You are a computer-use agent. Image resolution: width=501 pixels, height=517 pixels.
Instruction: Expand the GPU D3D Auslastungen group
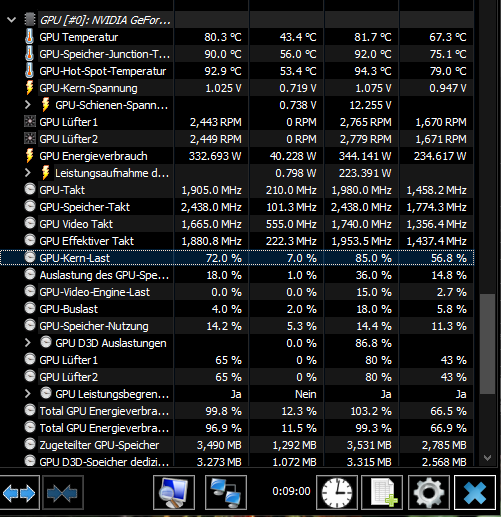pos(28,343)
